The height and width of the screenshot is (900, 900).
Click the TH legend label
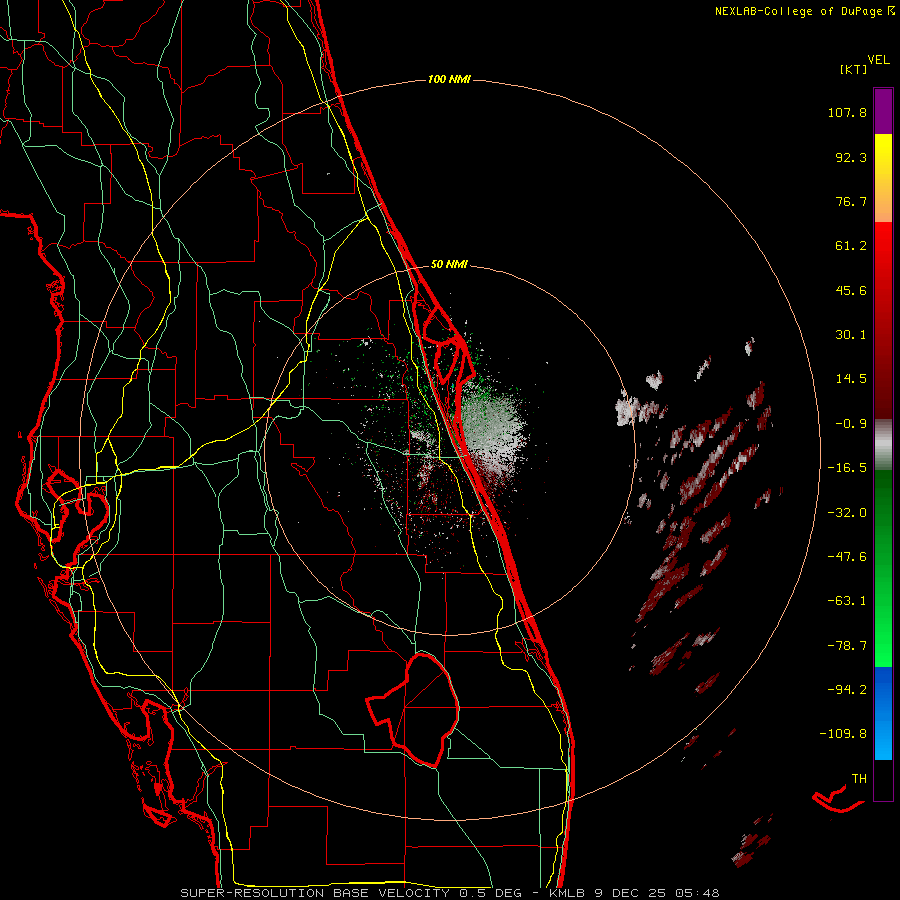tap(859, 779)
